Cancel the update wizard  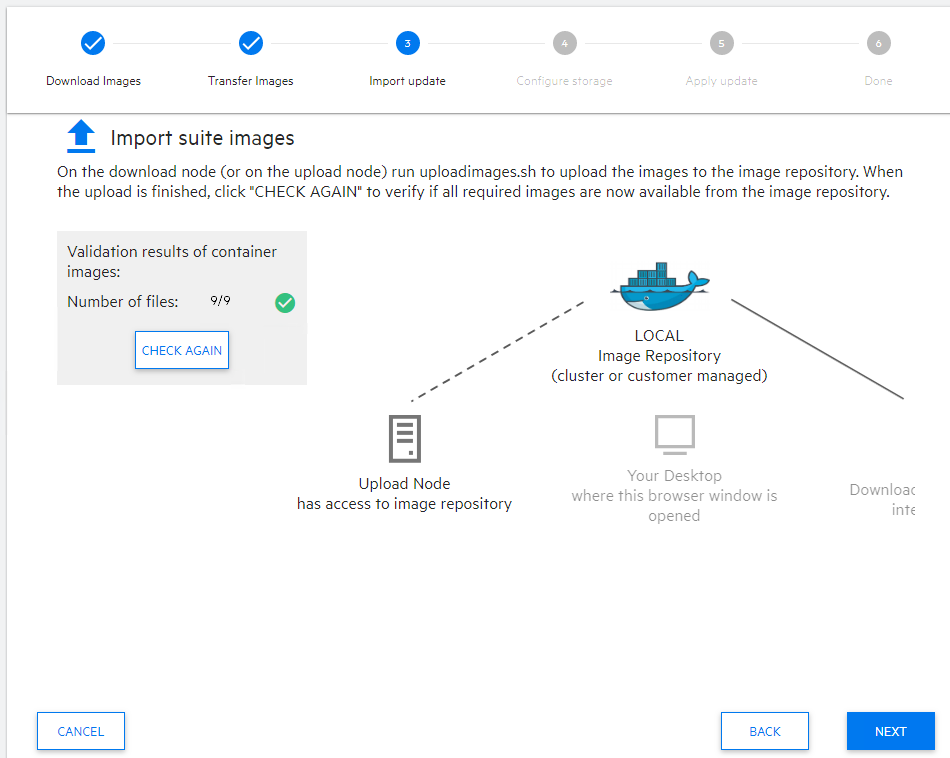point(80,731)
